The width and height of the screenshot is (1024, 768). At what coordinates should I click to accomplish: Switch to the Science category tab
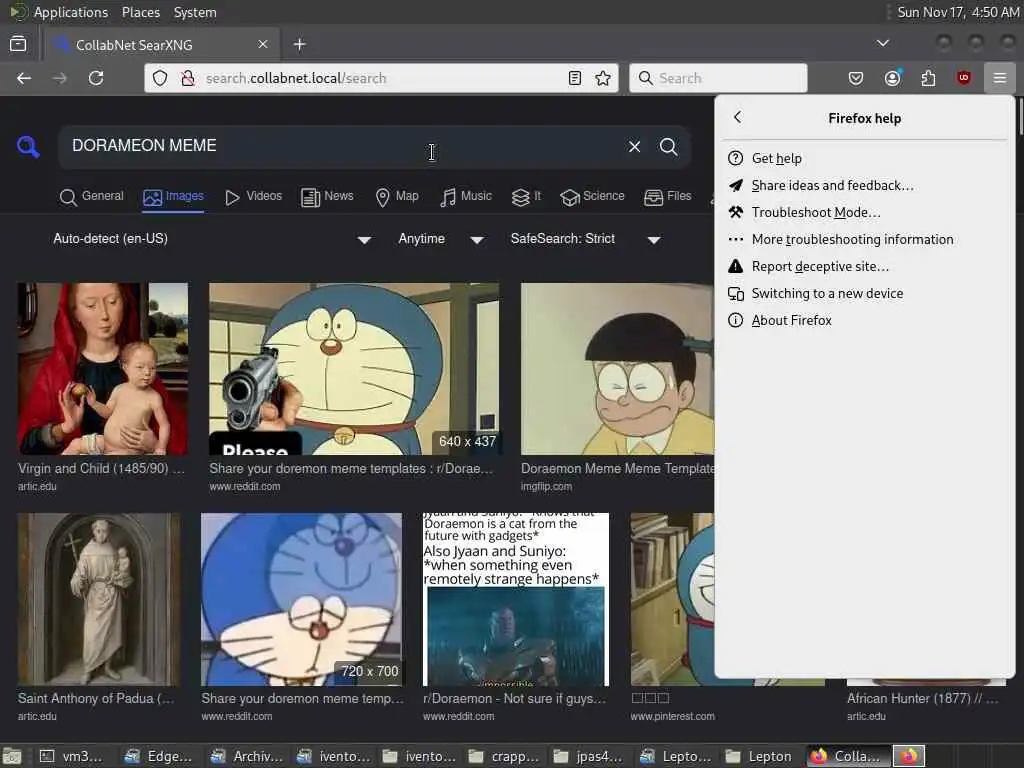592,197
